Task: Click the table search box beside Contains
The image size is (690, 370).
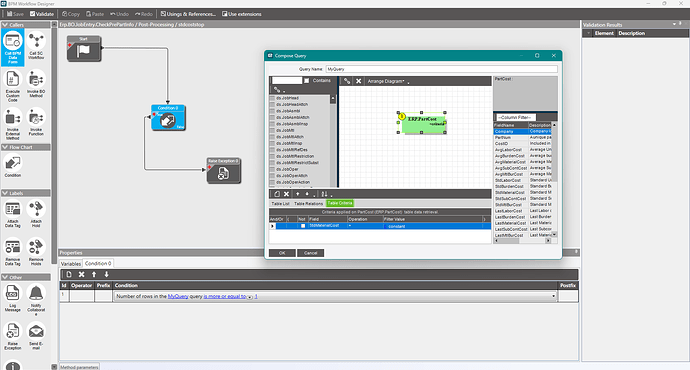Action: 287,81
